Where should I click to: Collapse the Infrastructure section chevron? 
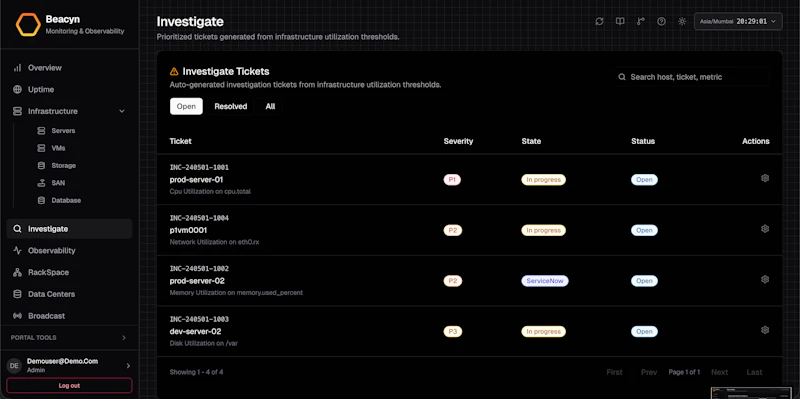pyautogui.click(x=122, y=111)
